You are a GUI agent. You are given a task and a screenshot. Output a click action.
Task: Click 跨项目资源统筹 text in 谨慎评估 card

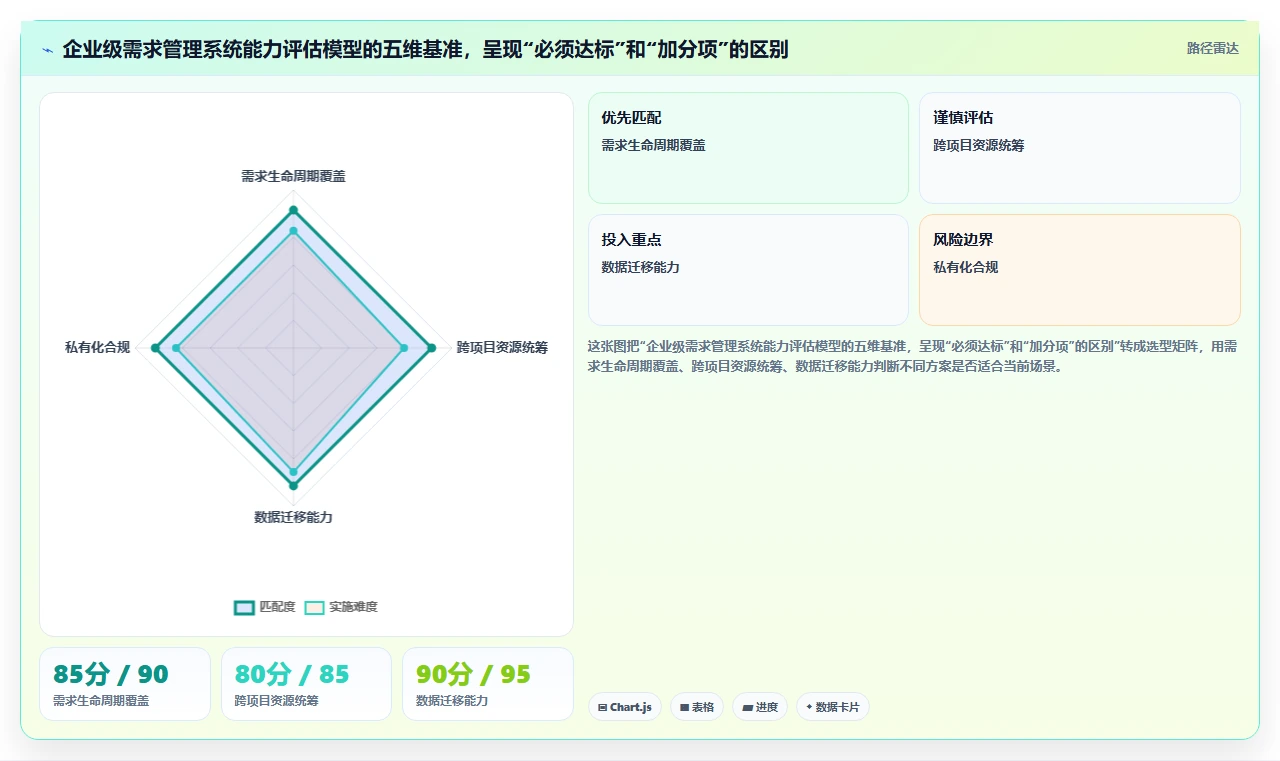978,145
